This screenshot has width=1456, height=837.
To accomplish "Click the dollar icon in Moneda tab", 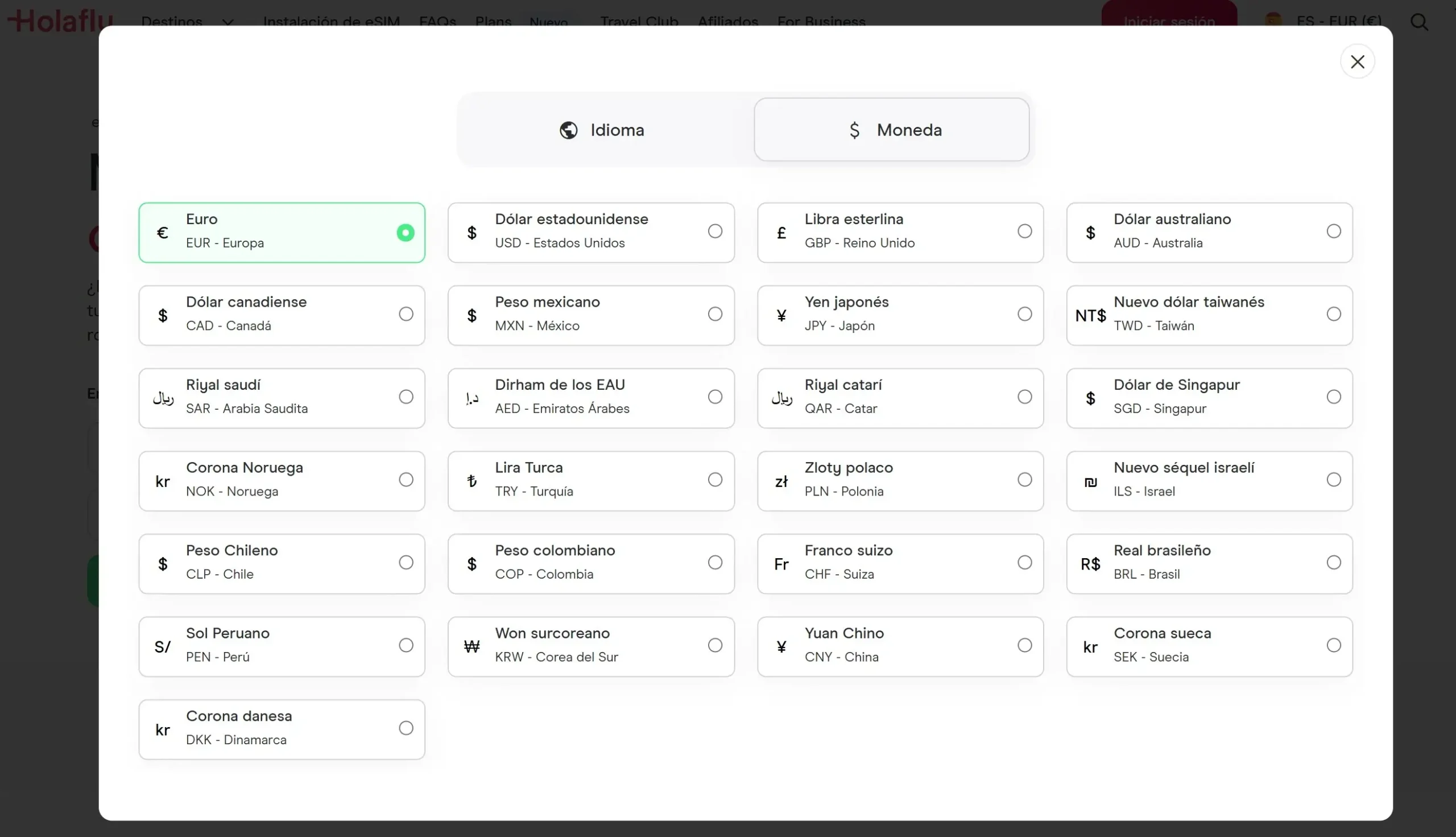I will 854,130.
